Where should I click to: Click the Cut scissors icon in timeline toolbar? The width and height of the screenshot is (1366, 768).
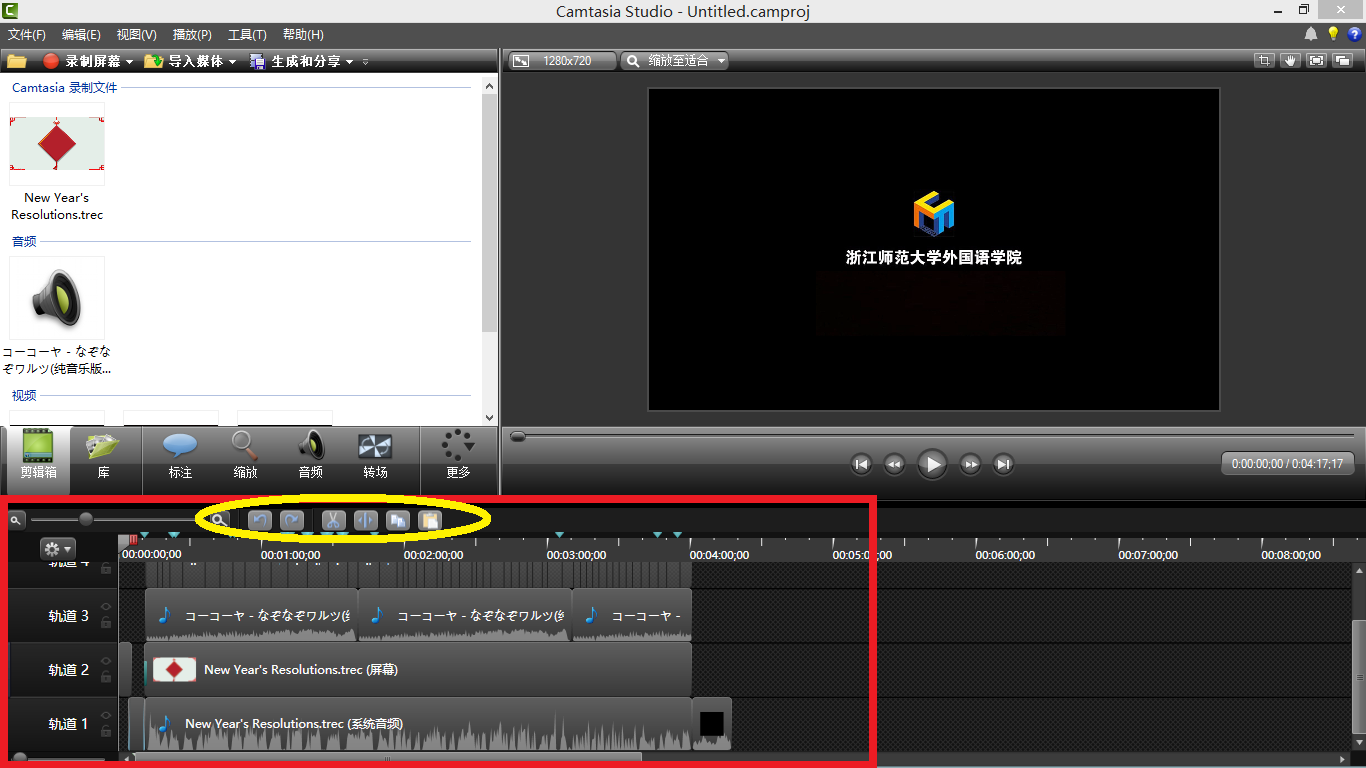[x=333, y=520]
